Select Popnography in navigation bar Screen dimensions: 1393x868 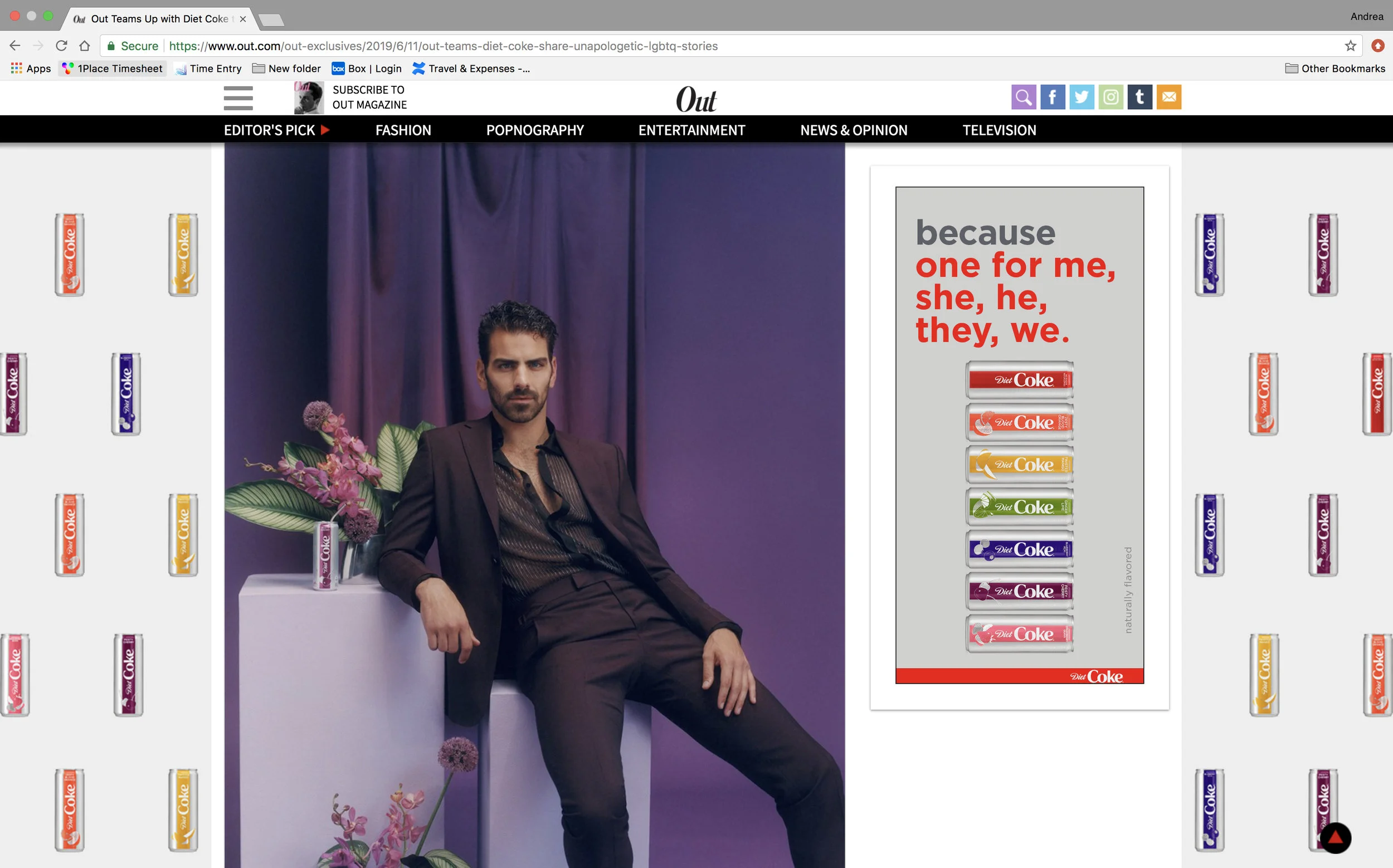point(534,130)
